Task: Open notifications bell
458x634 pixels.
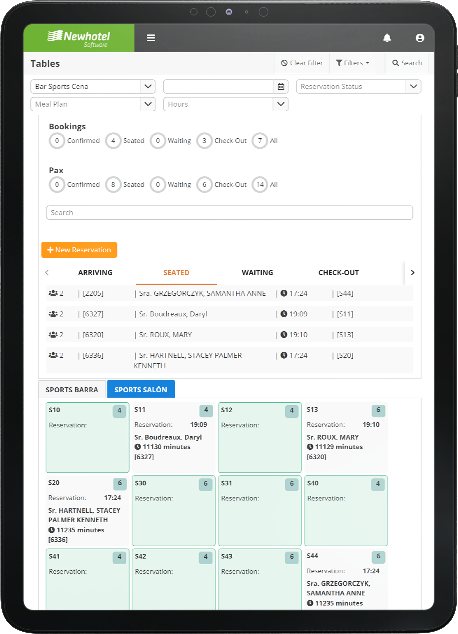Action: tap(387, 38)
